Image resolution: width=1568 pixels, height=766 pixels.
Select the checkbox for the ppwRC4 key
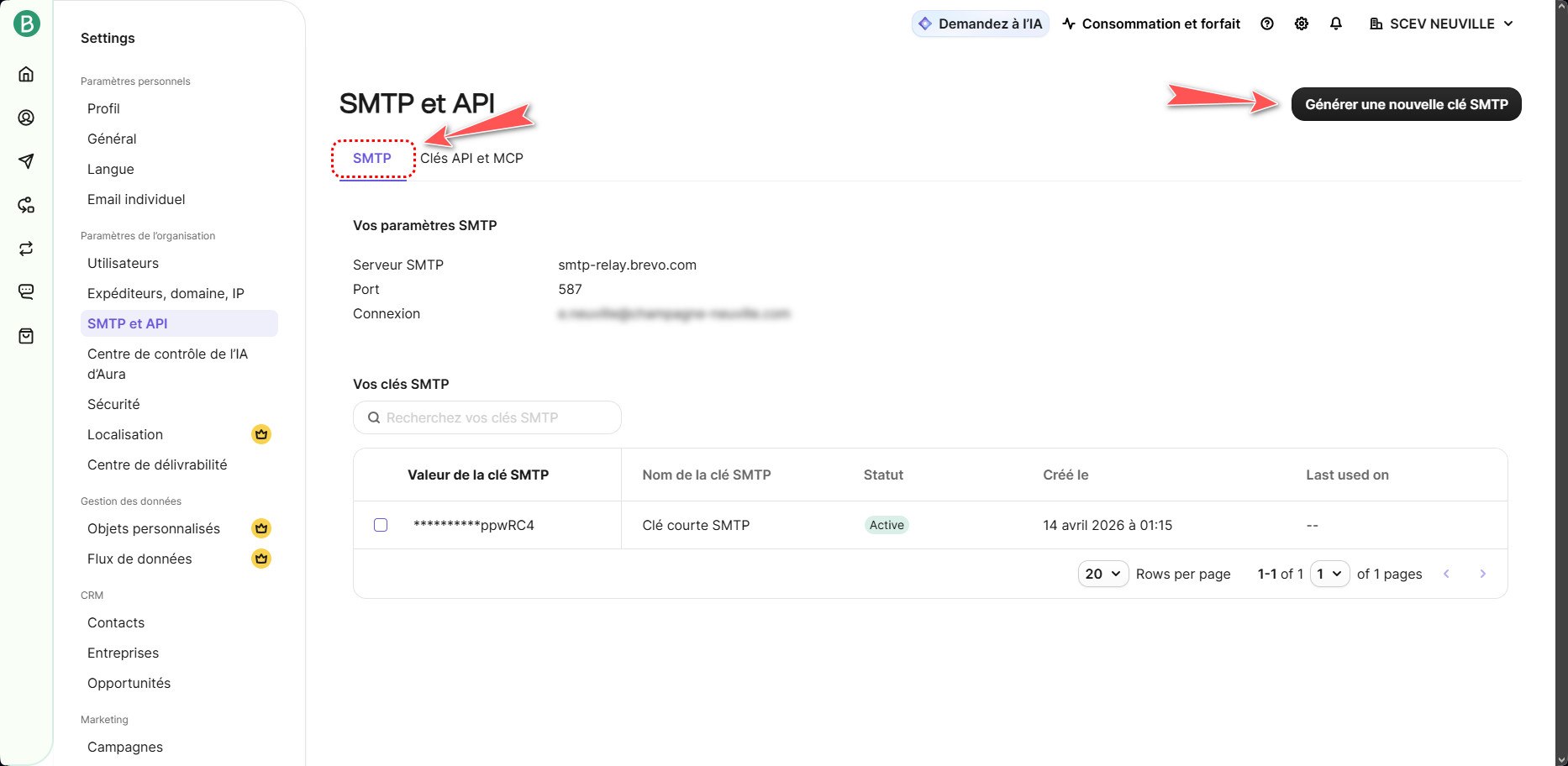[381, 525]
